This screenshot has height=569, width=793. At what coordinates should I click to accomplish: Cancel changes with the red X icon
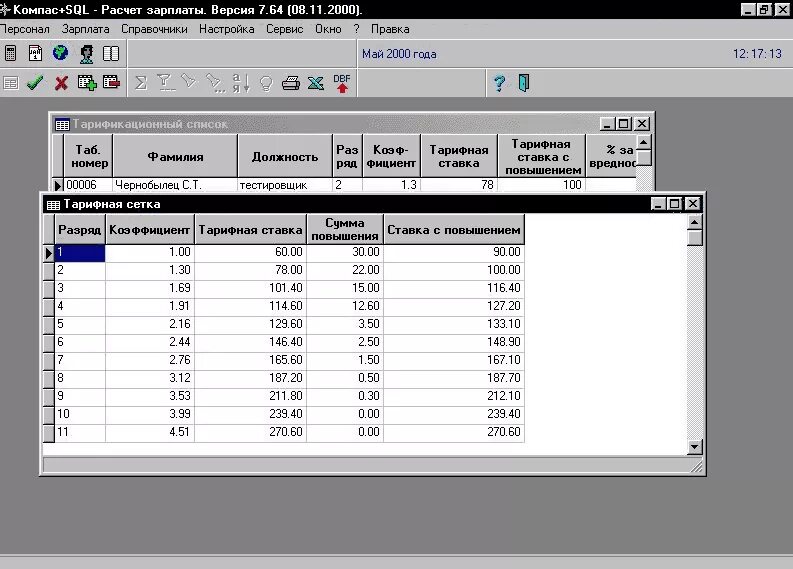[x=61, y=83]
